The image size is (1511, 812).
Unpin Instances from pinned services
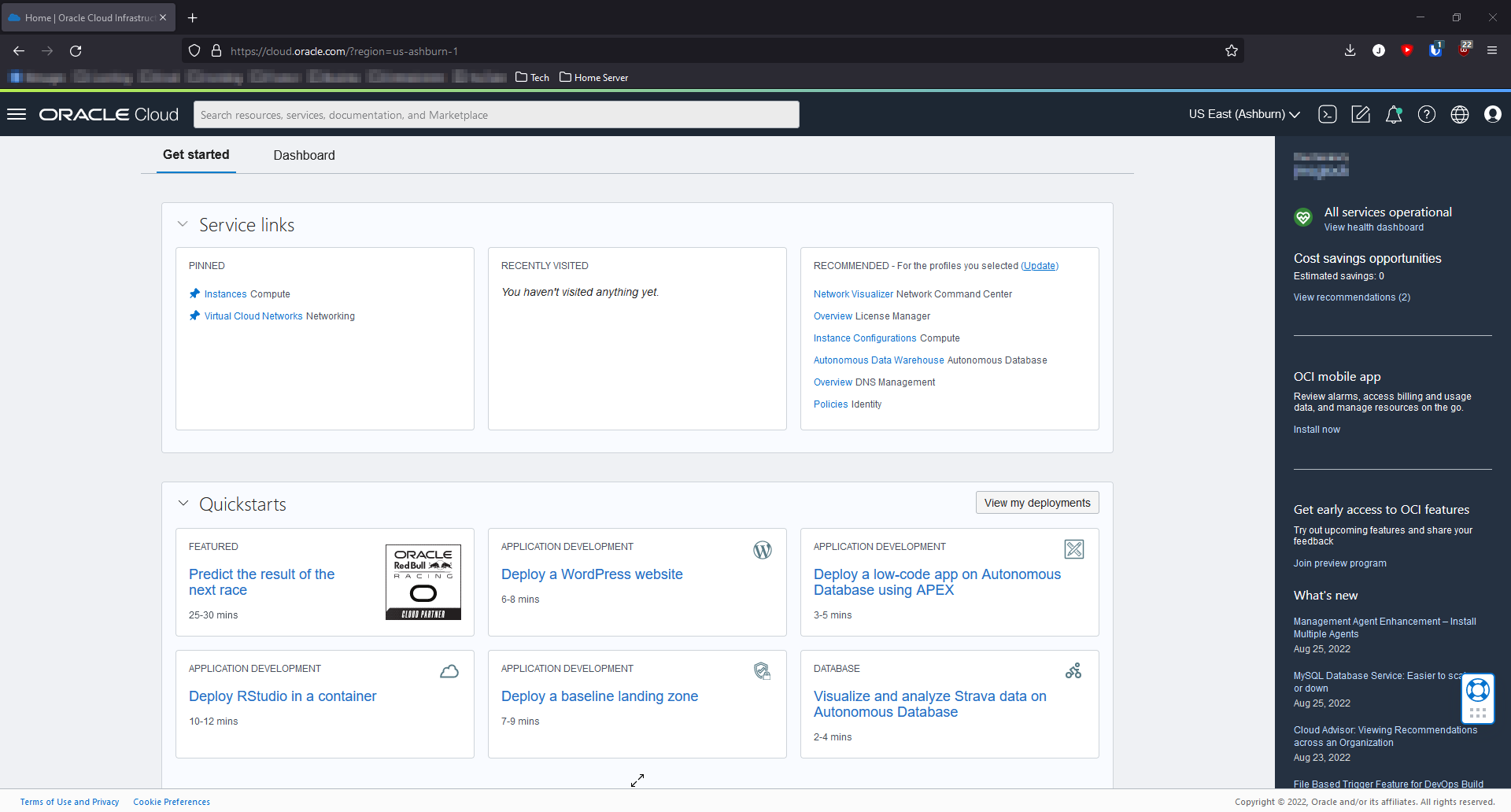(194, 293)
